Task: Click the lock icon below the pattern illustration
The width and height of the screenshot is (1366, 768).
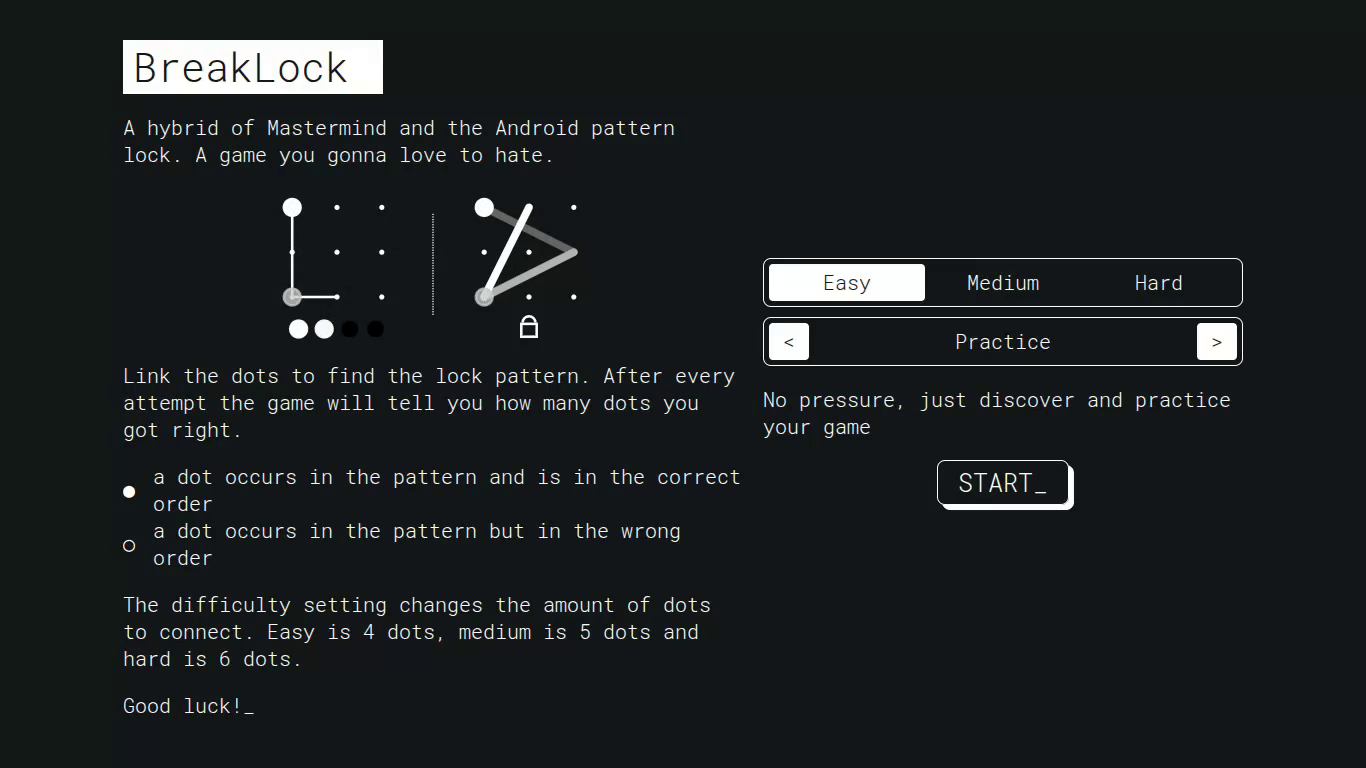Action: [528, 326]
